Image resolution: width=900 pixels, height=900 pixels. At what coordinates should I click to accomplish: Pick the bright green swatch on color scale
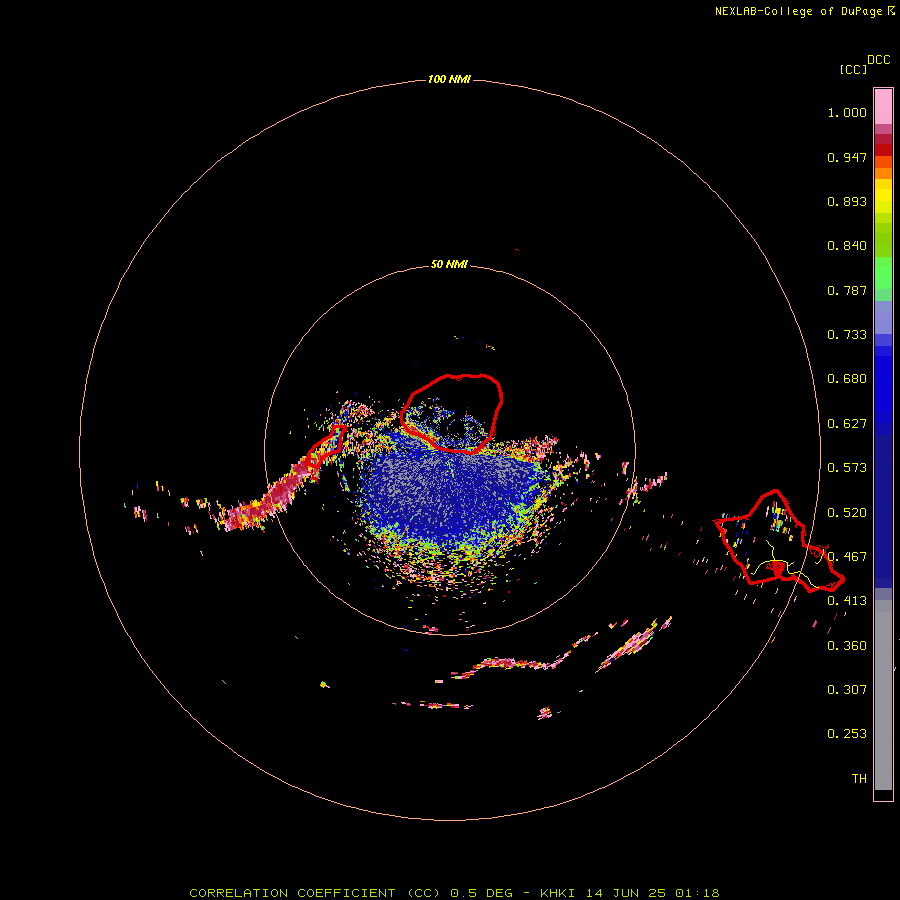883,273
